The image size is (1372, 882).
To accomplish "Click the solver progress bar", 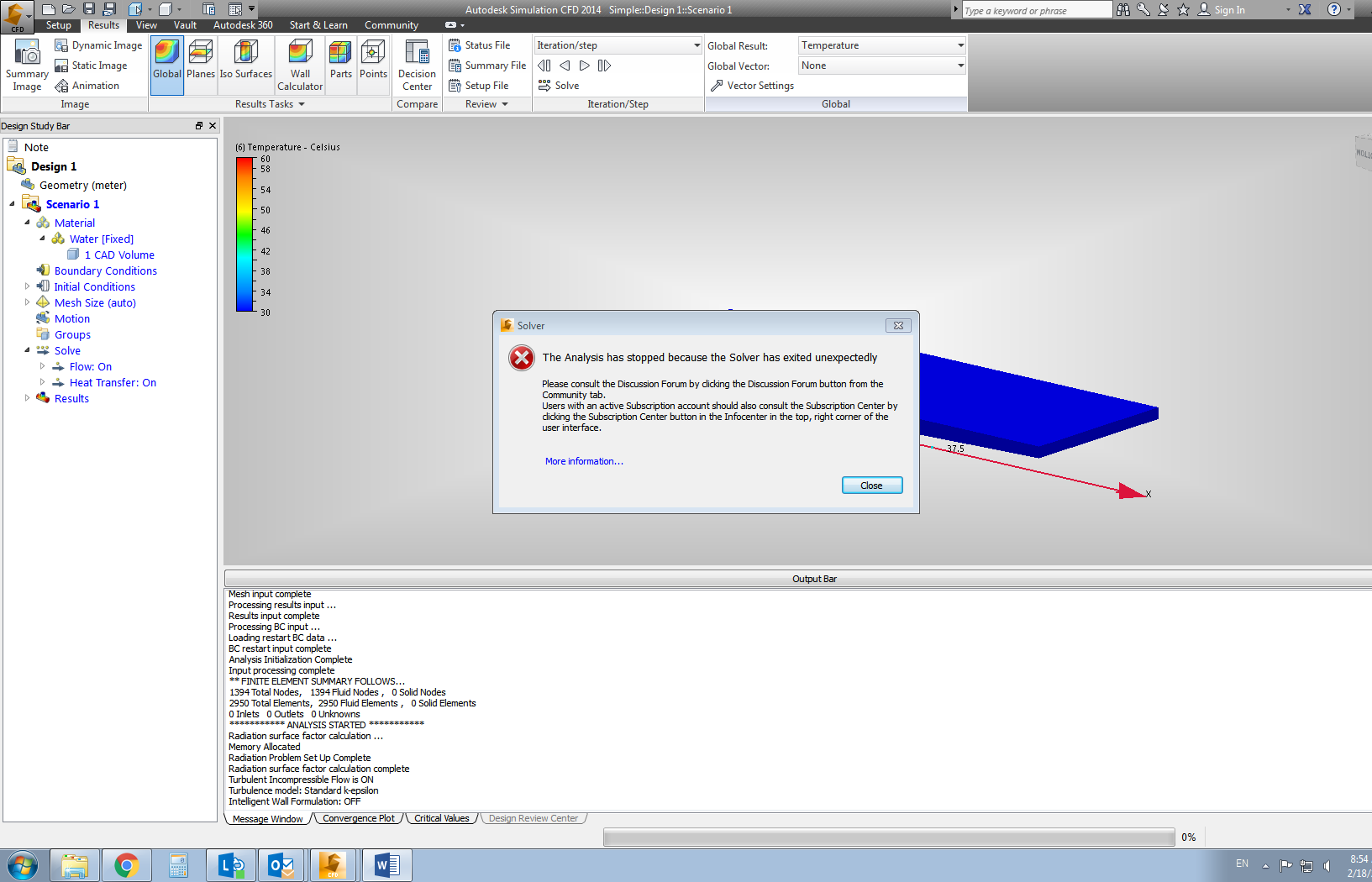I will tap(889, 837).
